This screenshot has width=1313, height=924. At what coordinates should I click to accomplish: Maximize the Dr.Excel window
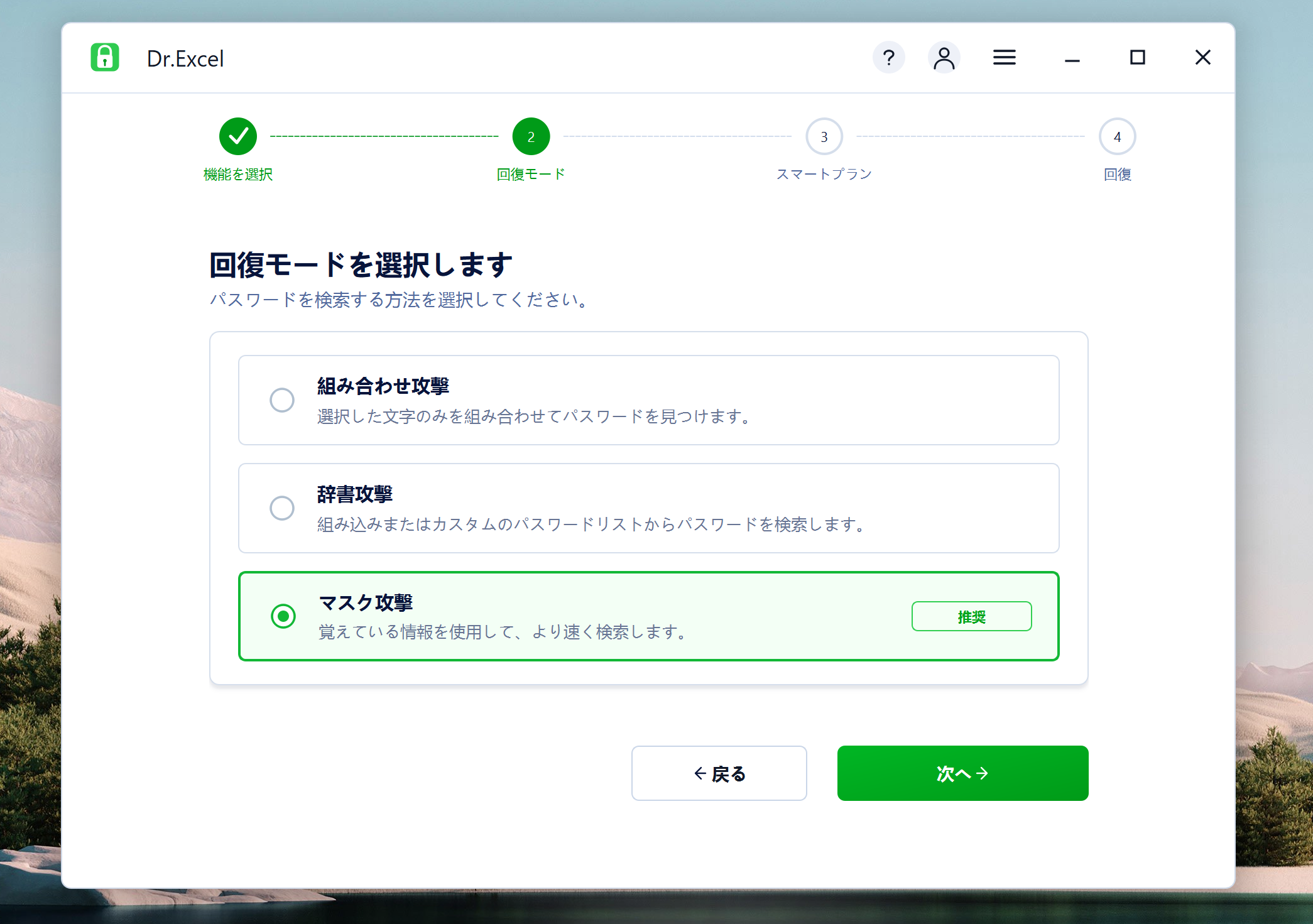tap(1137, 58)
